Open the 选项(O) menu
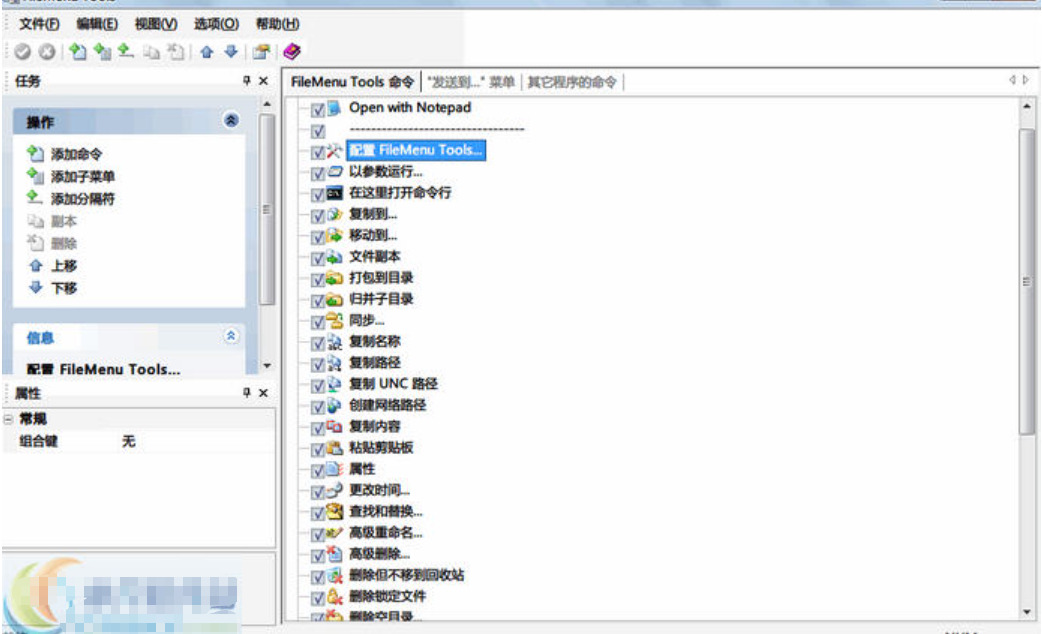1042x634 pixels. click(x=217, y=24)
